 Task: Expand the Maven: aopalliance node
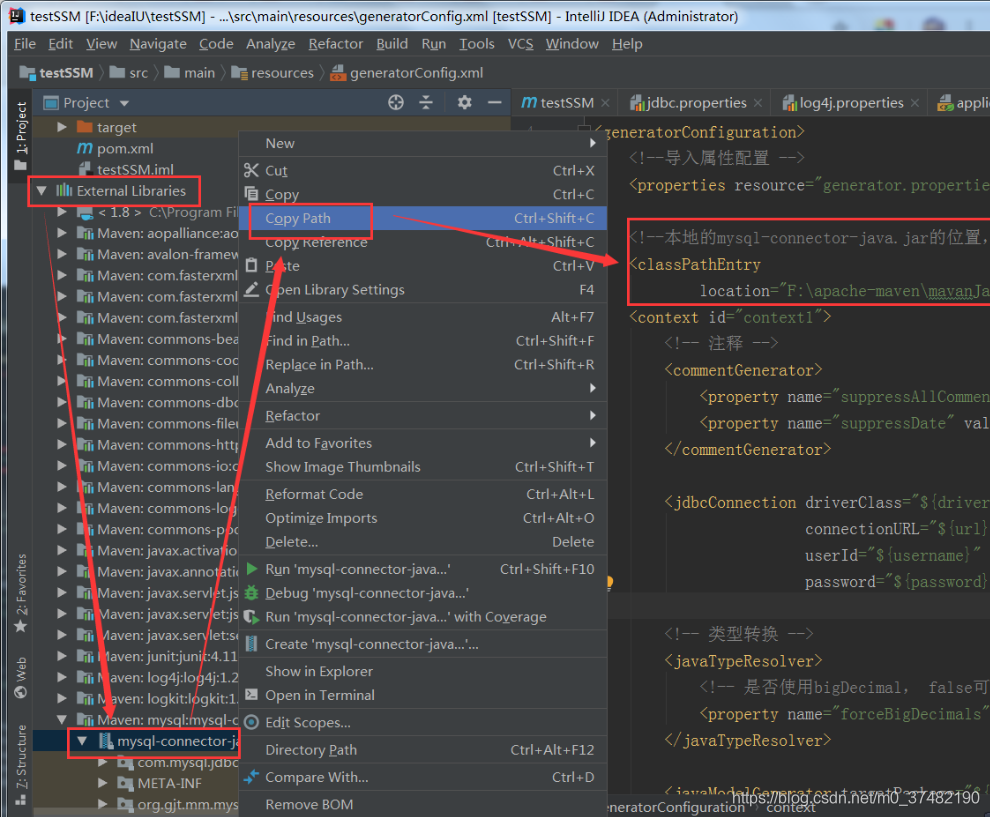62,233
